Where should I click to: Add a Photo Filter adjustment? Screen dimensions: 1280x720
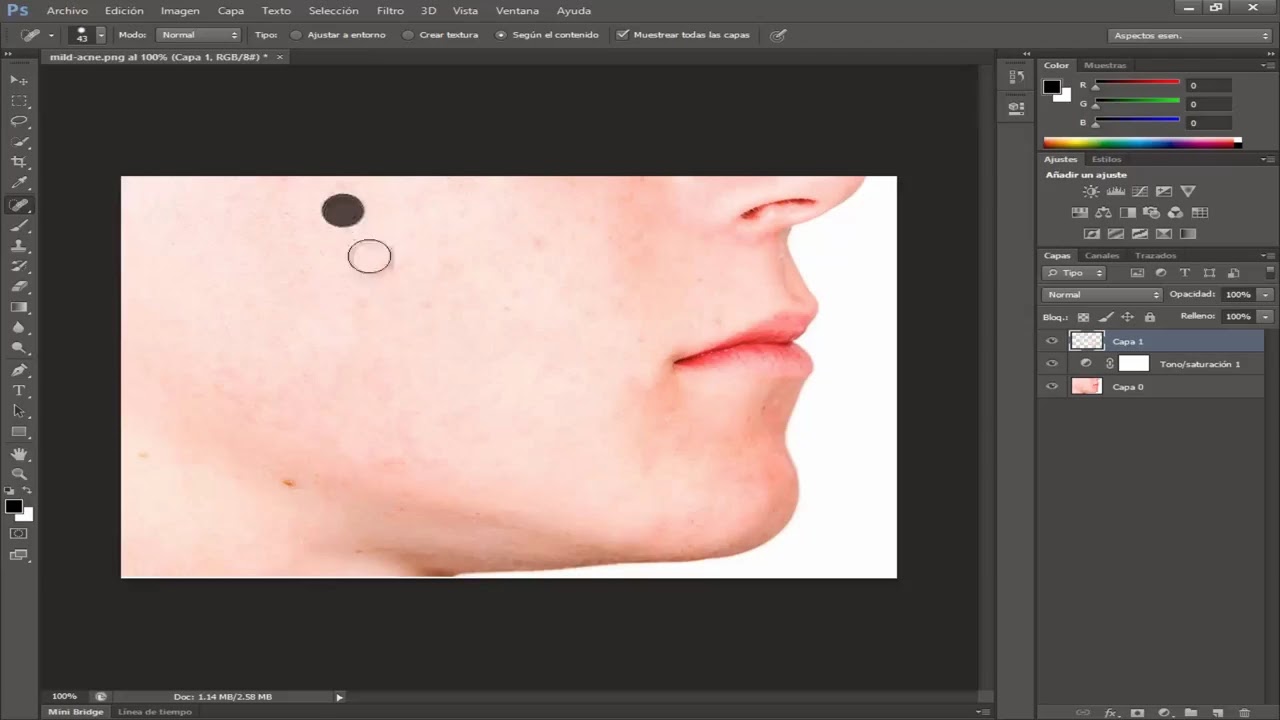pyautogui.click(x=1151, y=212)
